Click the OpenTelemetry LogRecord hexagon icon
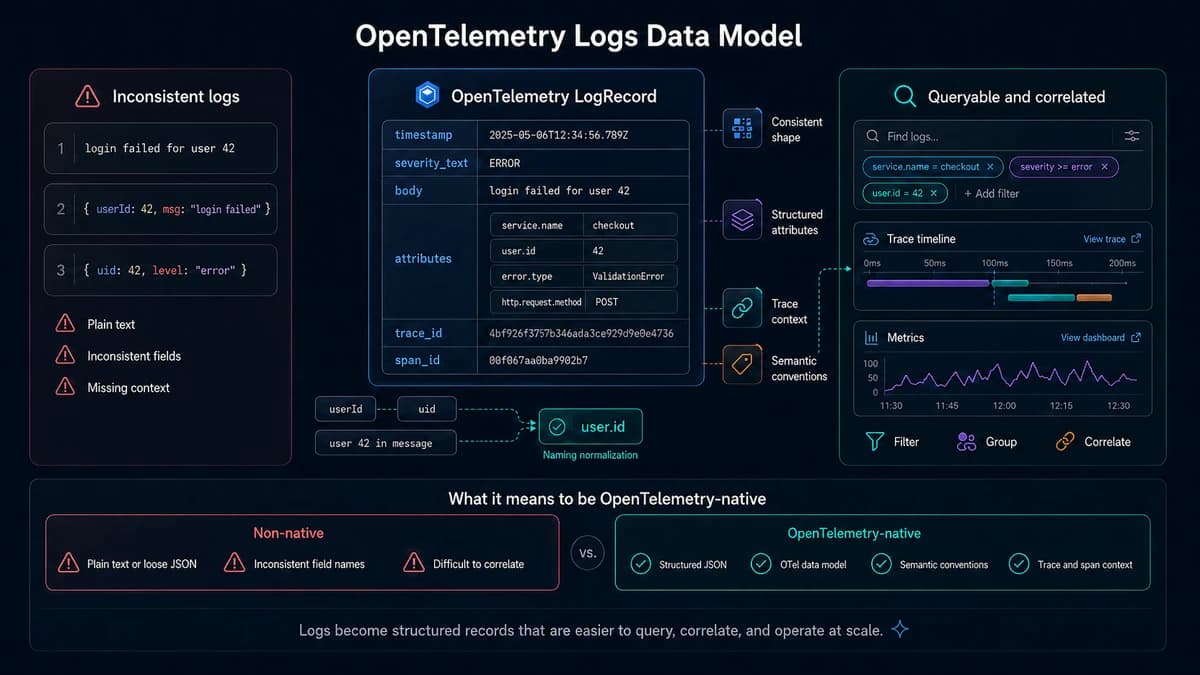The image size is (1200, 675). (x=427, y=96)
